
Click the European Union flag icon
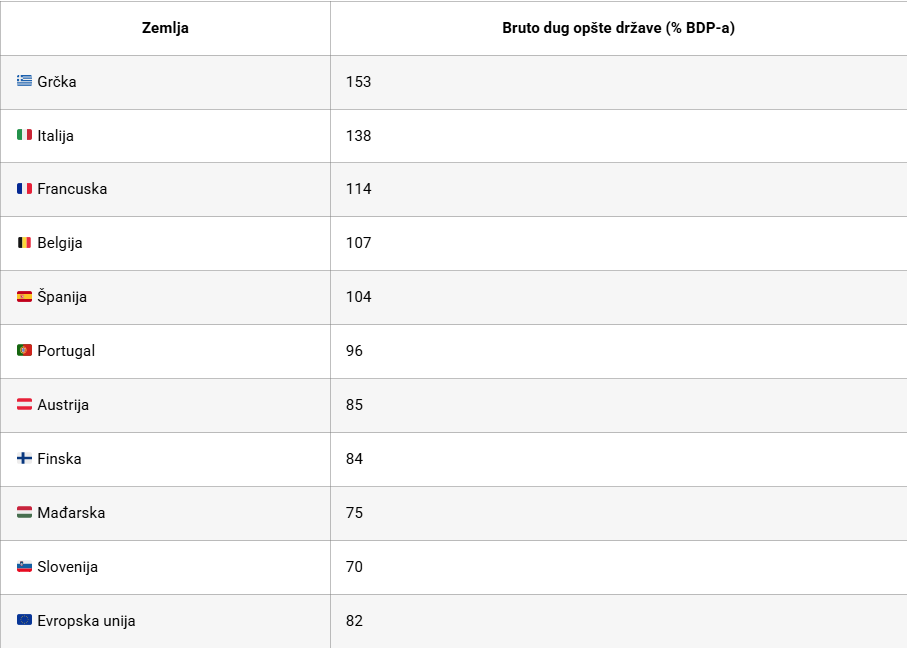[24, 621]
